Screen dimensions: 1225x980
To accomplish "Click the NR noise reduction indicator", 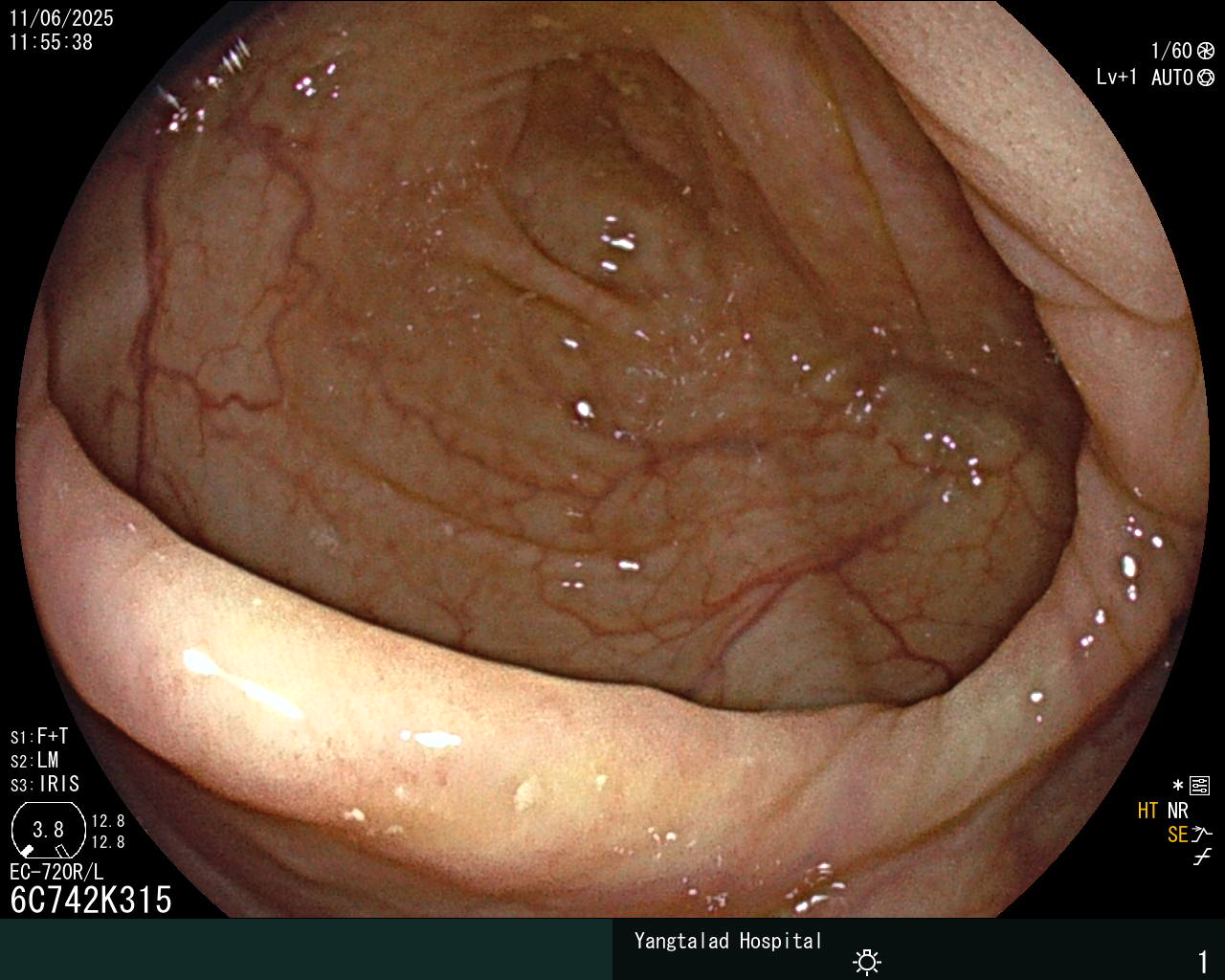I will (x=1178, y=811).
